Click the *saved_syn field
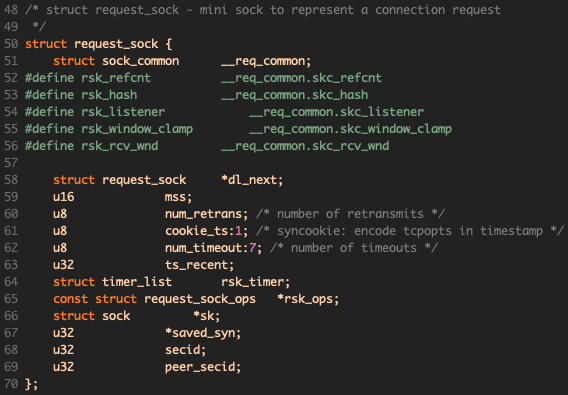 click(200, 333)
